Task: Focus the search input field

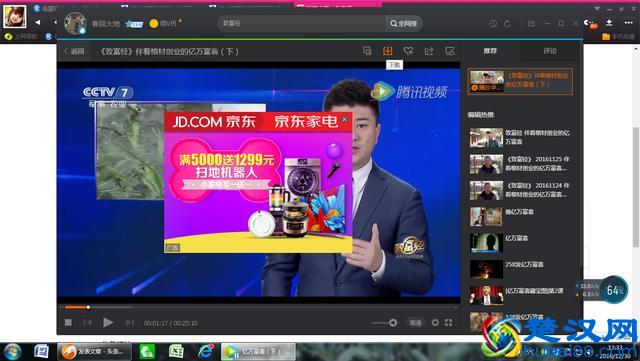Action: tap(302, 24)
